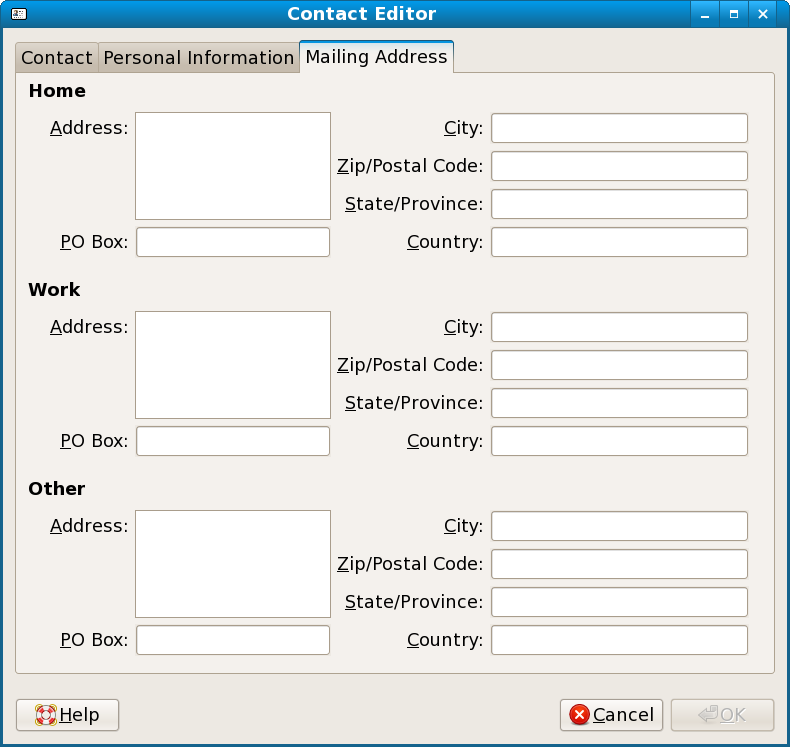Focus the Work PO Box field
This screenshot has height=747, width=790.
click(233, 441)
